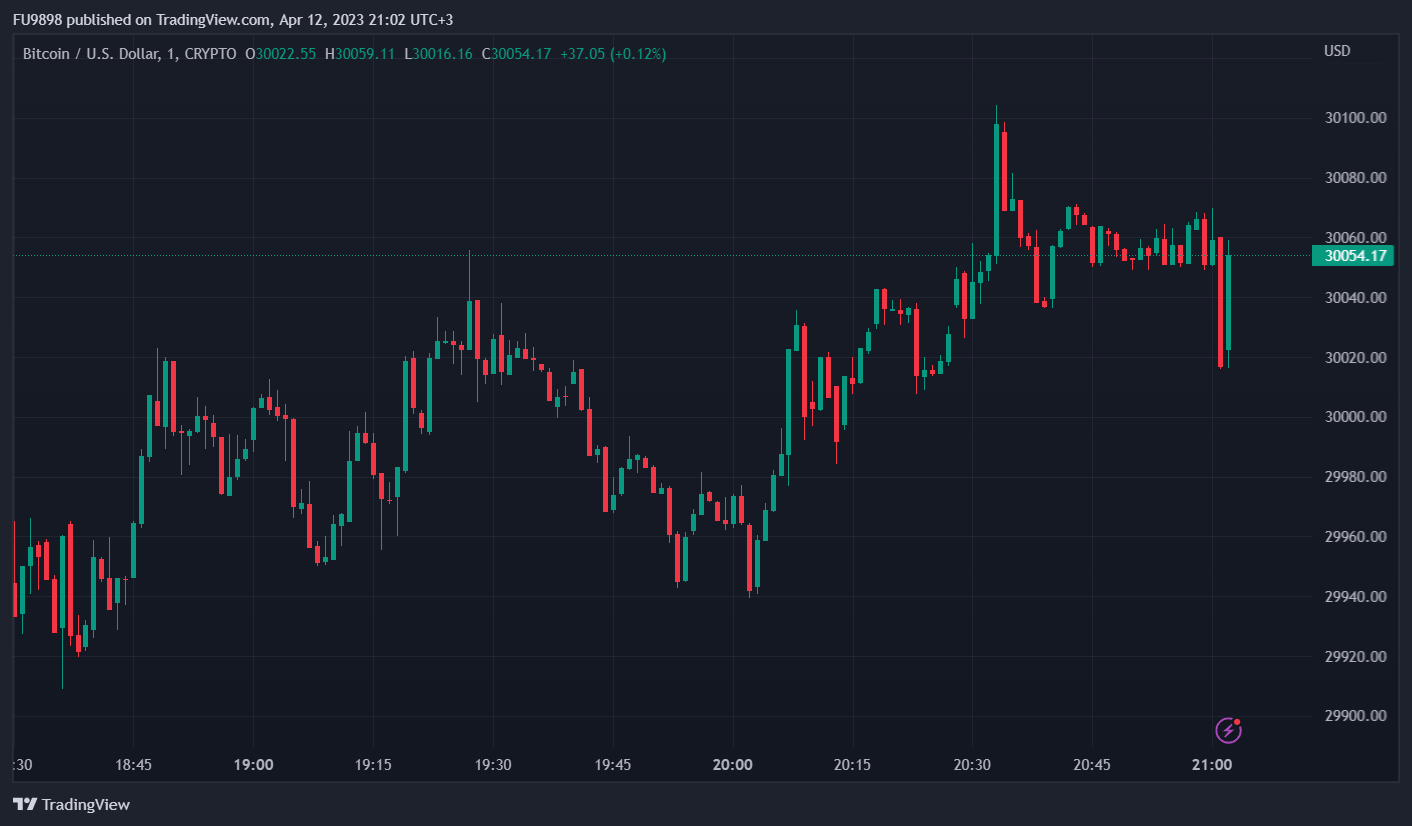Click the +37.05 (+0.12%) price change text
The width and height of the screenshot is (1412, 826).
click(x=612, y=54)
